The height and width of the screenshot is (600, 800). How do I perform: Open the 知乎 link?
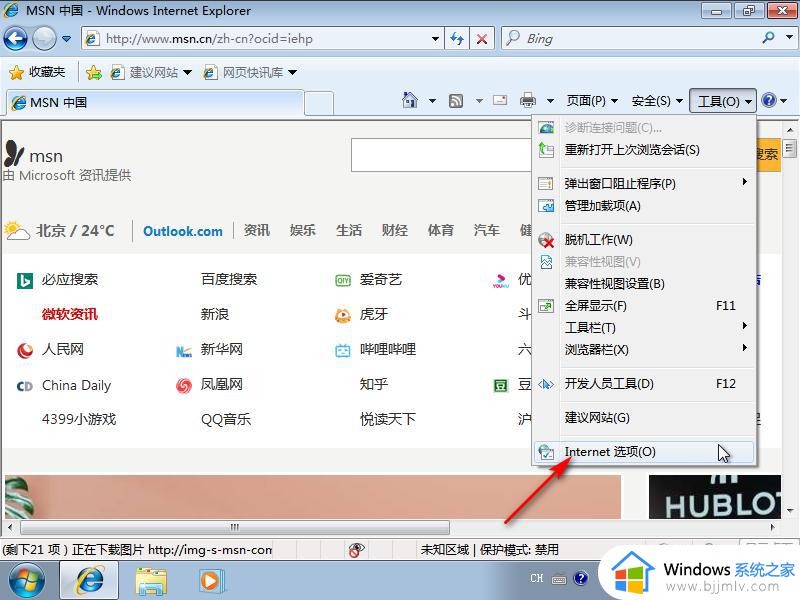pyautogui.click(x=373, y=384)
